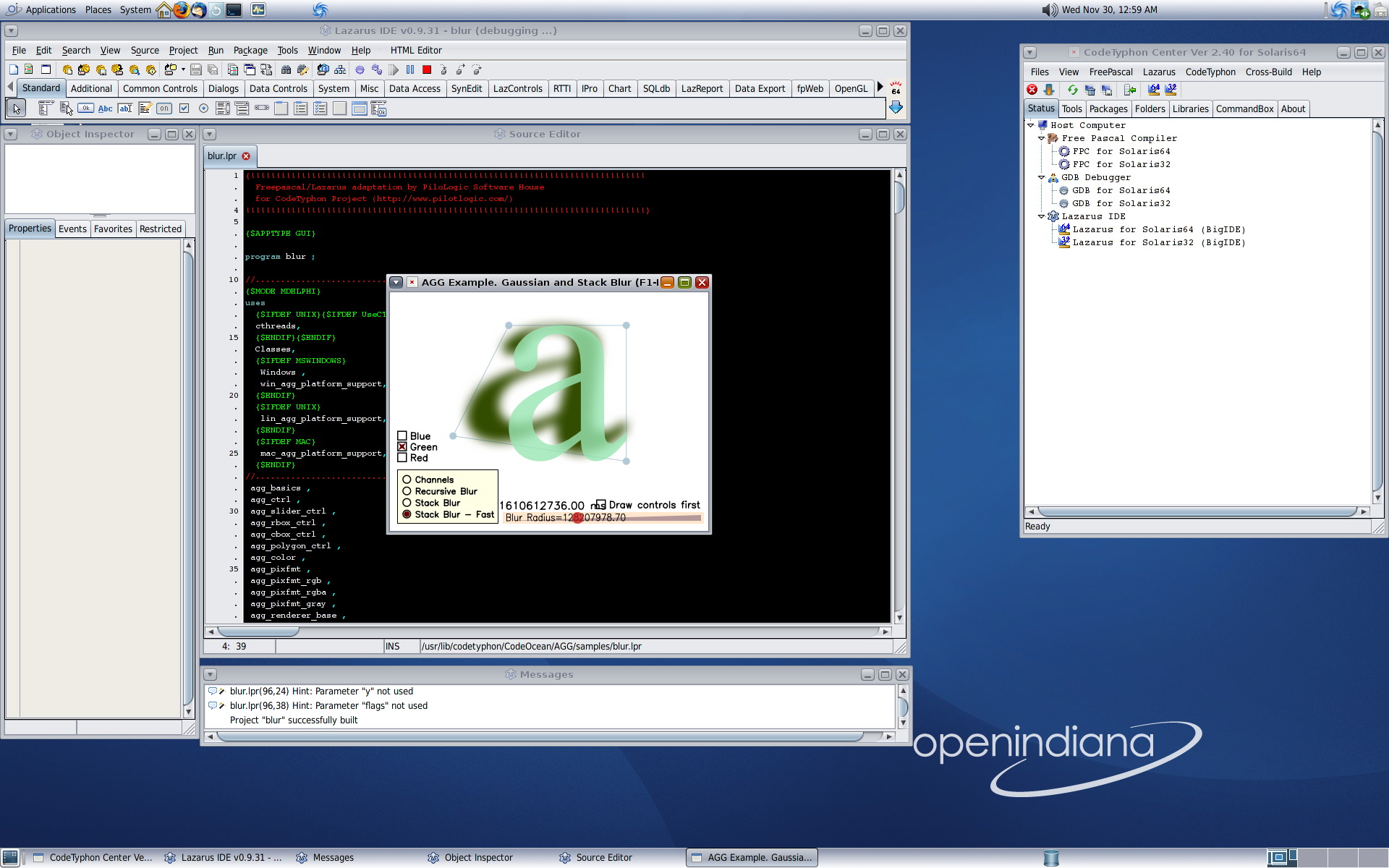Open the Object Inspector window menu arrow
1389x868 pixels.
point(11,134)
